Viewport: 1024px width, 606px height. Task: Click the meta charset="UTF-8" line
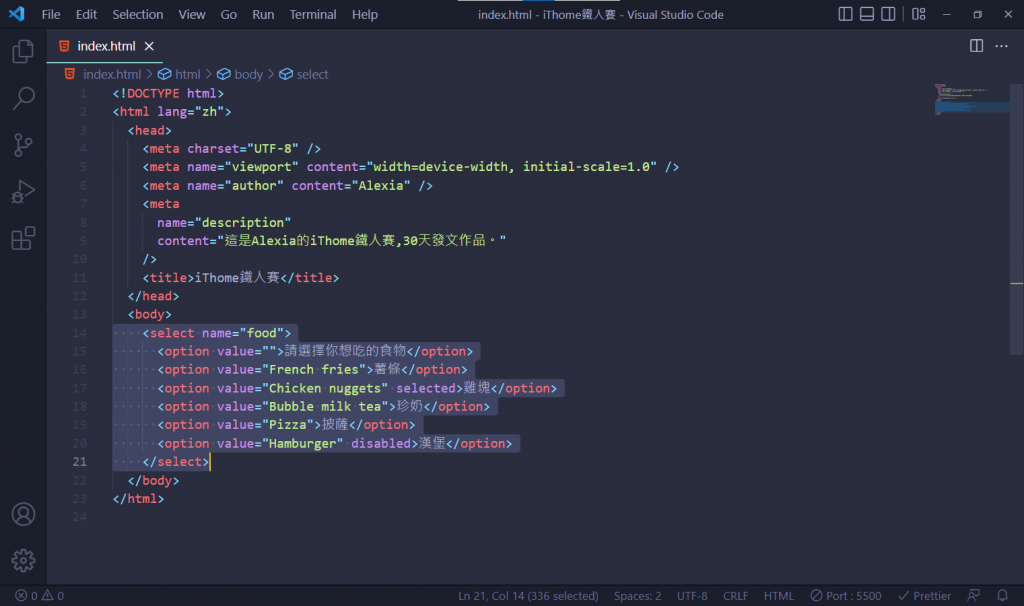point(232,149)
